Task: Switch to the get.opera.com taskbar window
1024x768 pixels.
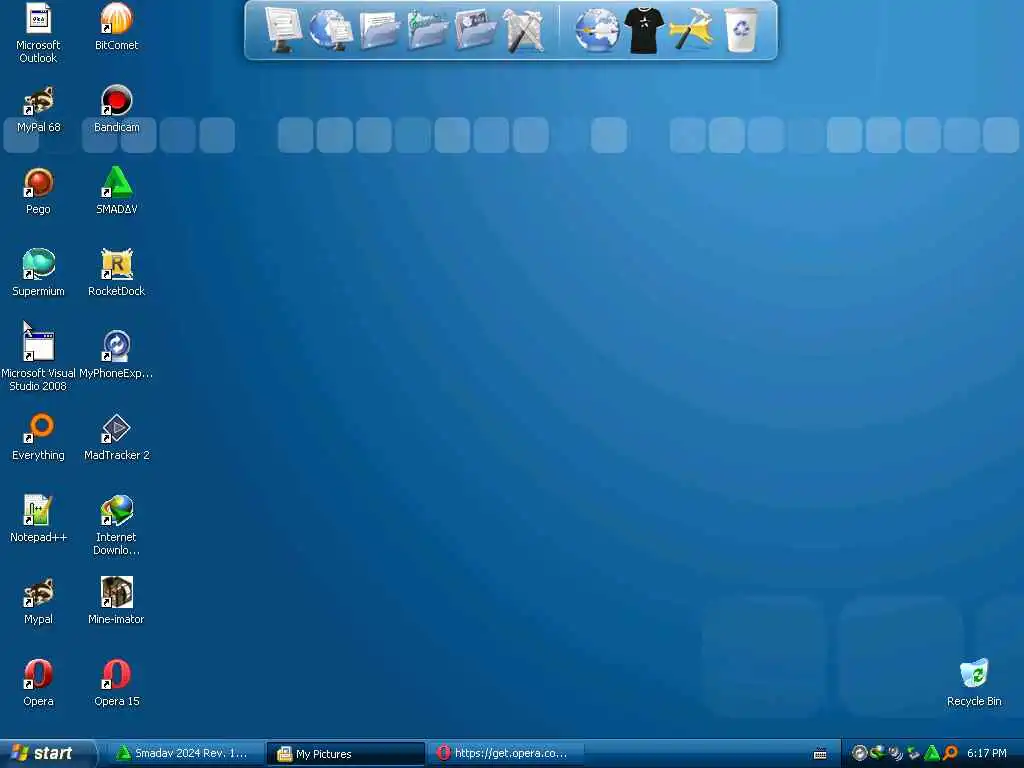Action: (506, 753)
